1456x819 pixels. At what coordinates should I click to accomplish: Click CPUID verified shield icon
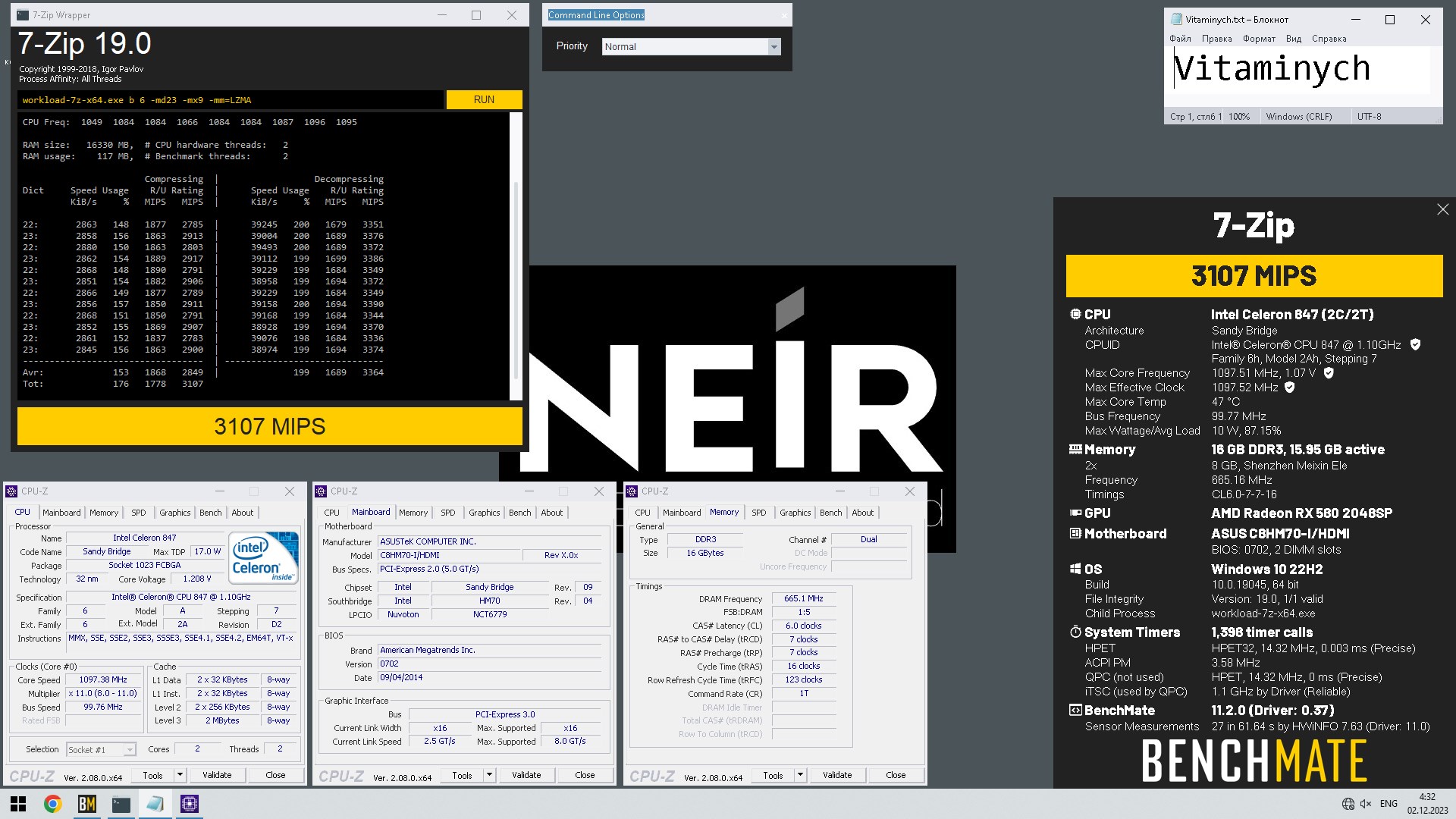click(1415, 344)
